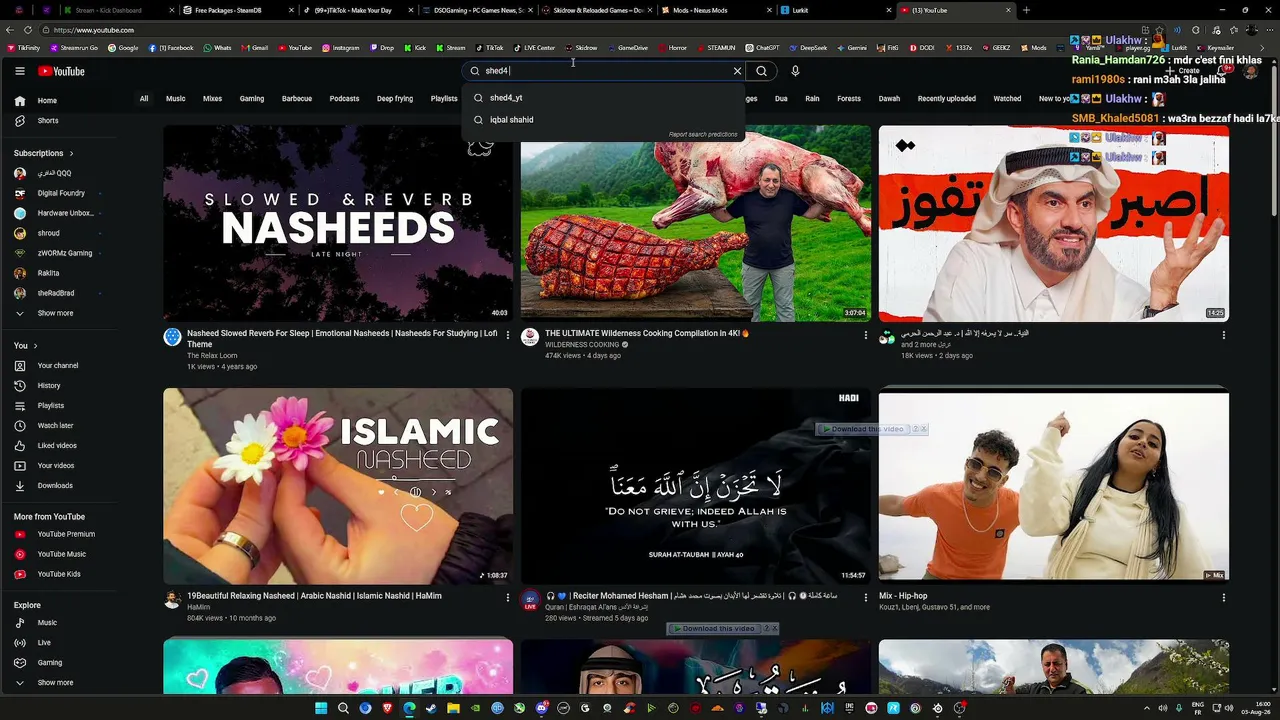
Task: Open The Relax Loom channel avatar
Action: tap(173, 337)
